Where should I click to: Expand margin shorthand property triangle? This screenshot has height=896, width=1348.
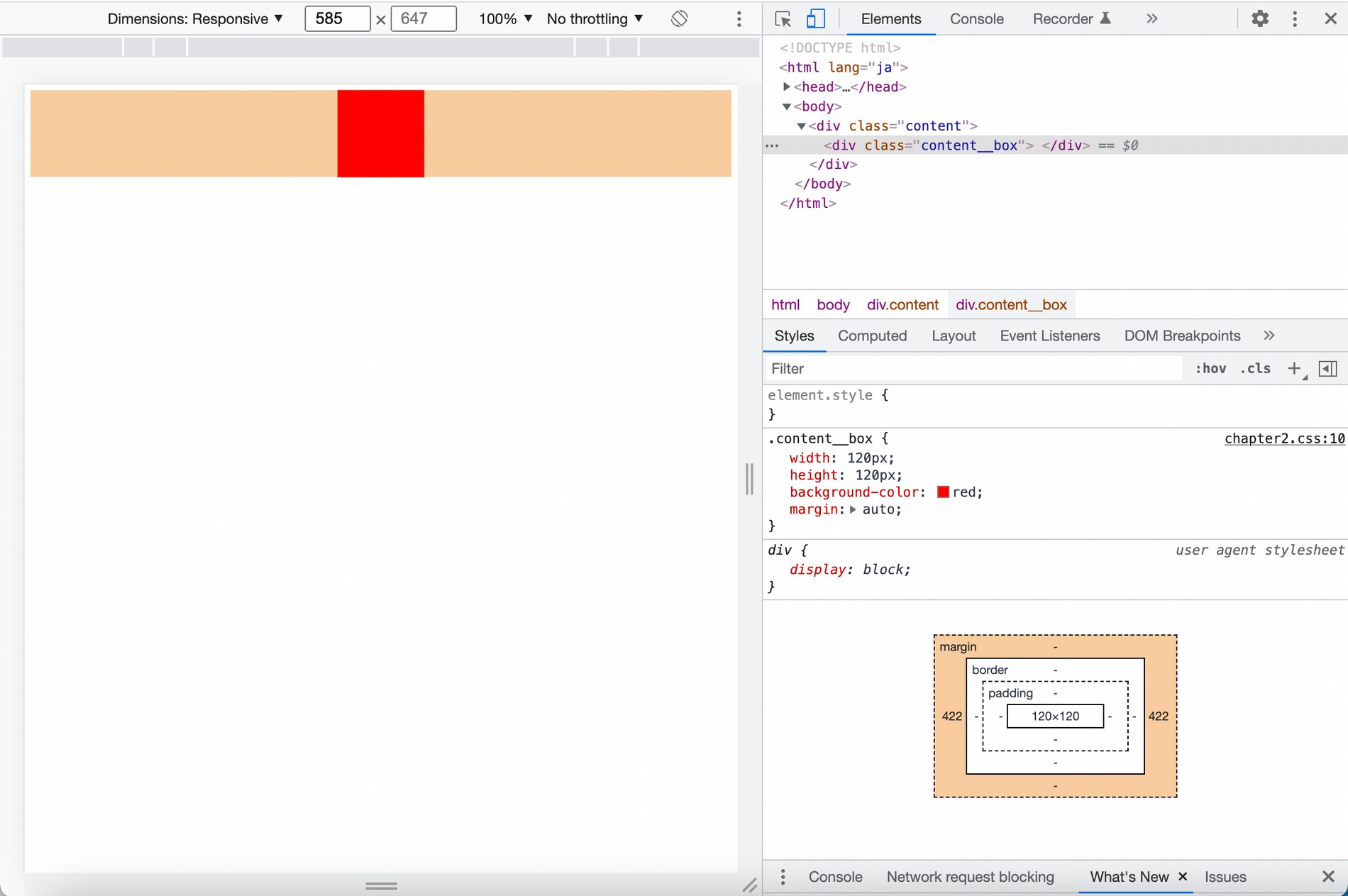[853, 509]
